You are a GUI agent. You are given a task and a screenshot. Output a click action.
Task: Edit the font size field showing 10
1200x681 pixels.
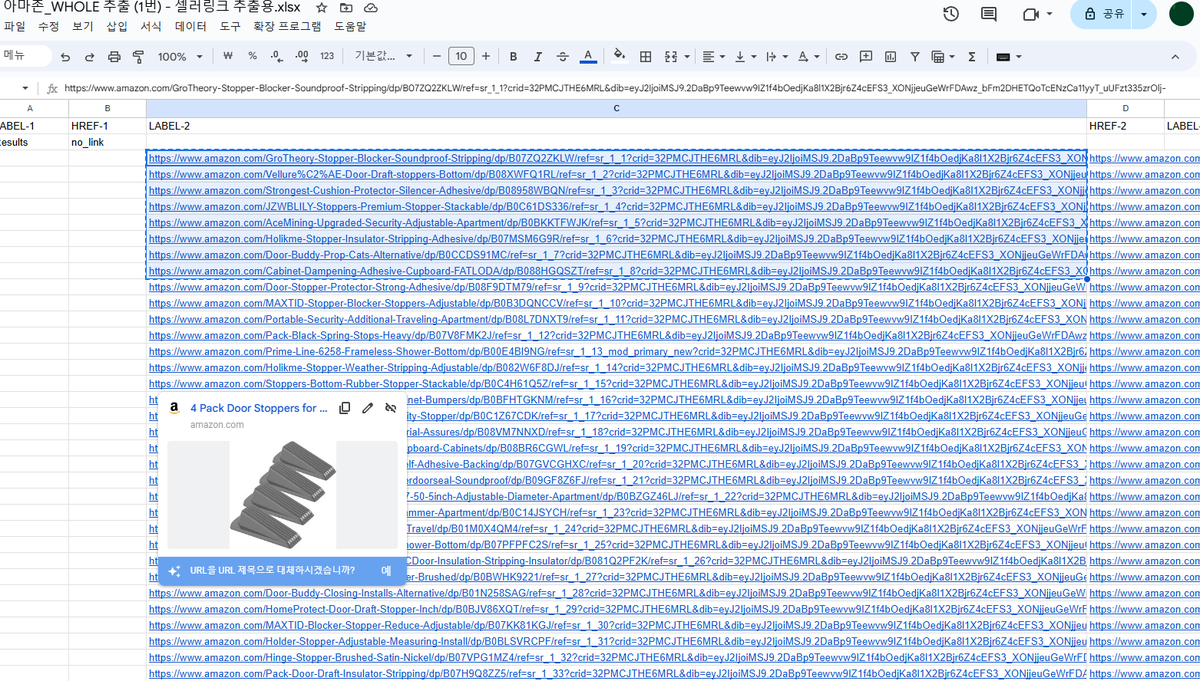point(461,56)
